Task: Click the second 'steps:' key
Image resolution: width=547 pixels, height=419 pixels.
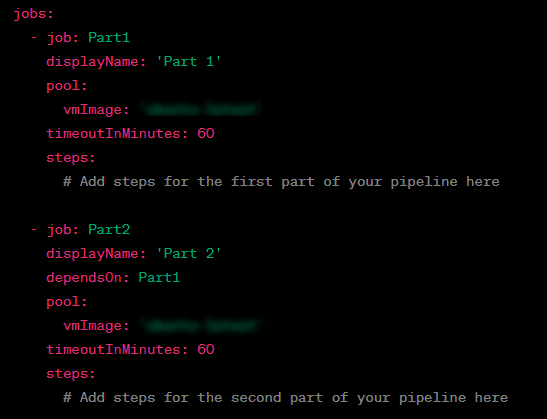Action: tap(71, 374)
